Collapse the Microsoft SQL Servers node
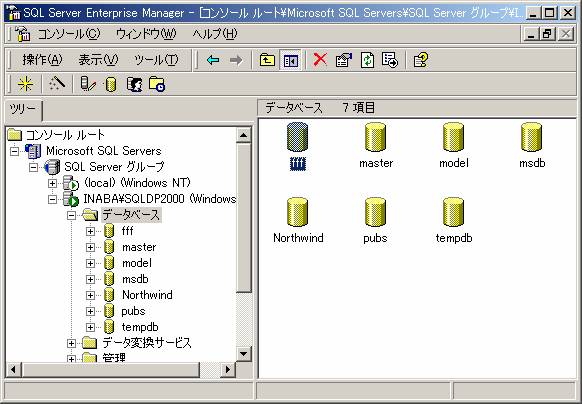This screenshot has height=404, width=582. point(14,152)
